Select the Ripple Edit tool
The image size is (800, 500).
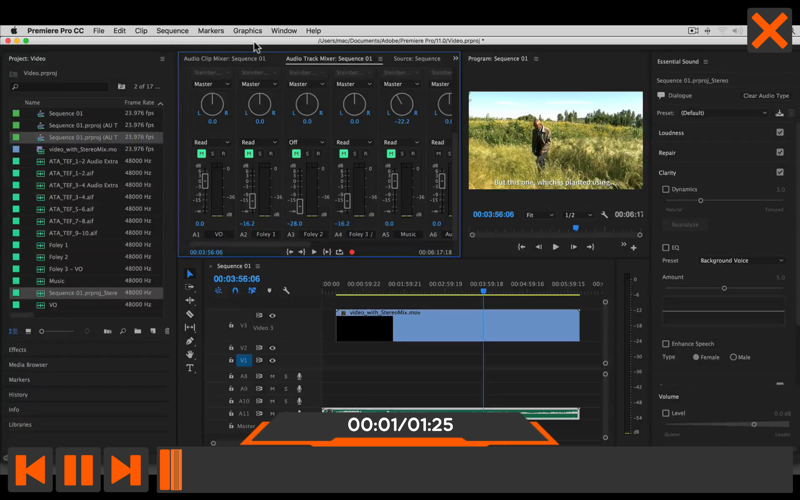190,301
